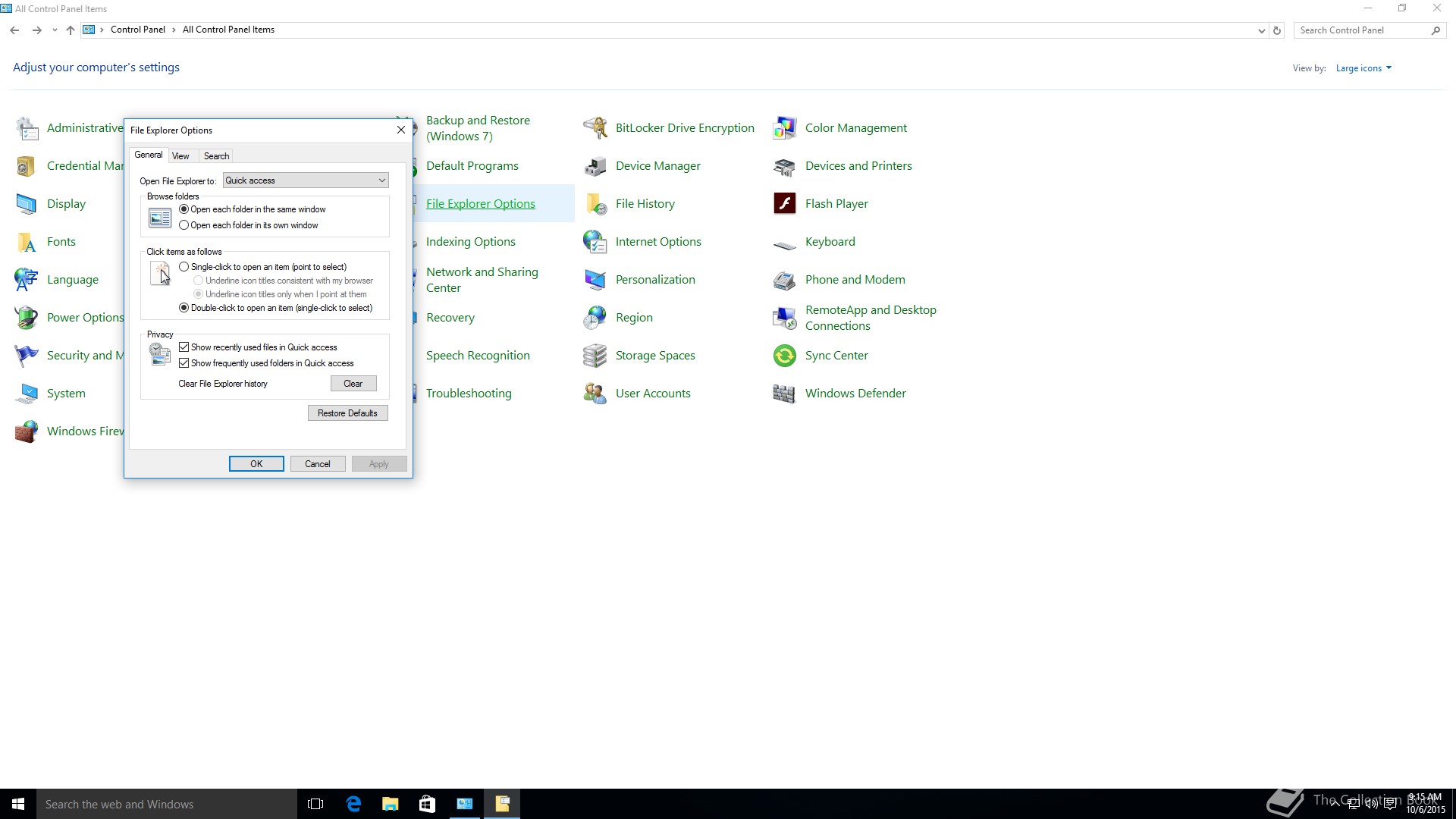Open the User Accounts icon
This screenshot has width=1456, height=819.
(x=595, y=394)
